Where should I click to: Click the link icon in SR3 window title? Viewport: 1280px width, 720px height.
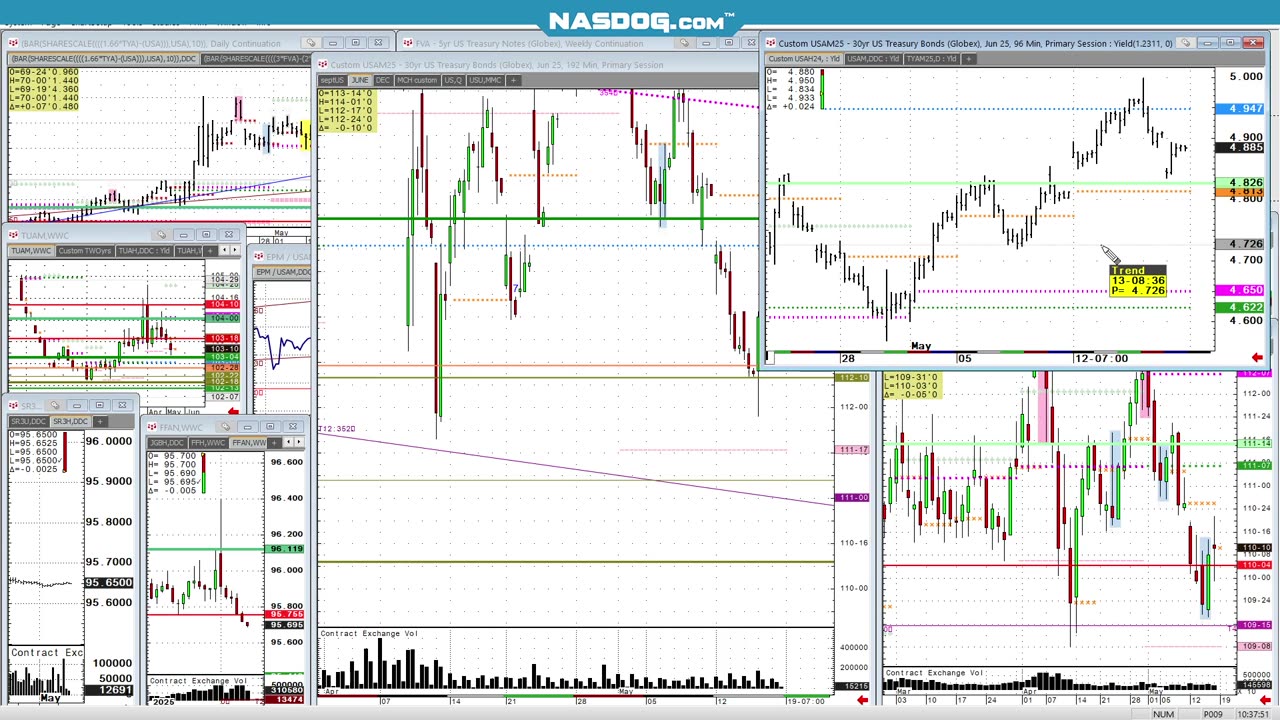click(x=55, y=405)
